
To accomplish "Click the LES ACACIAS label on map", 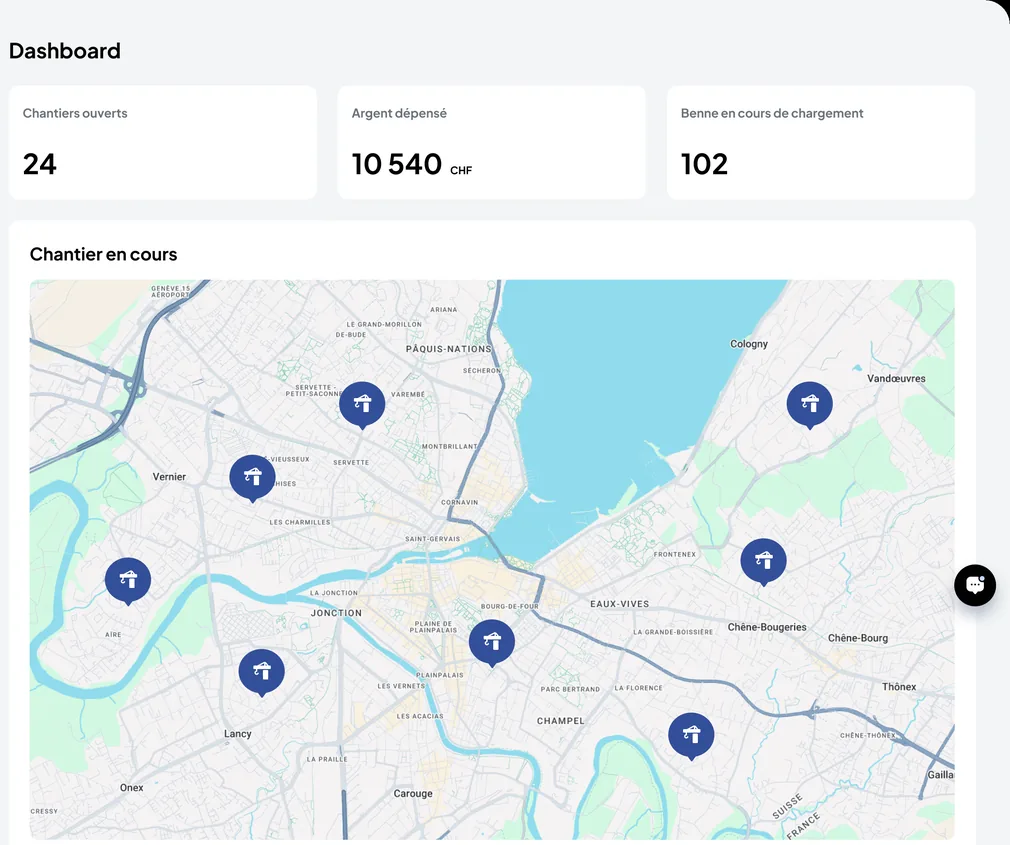I will (x=419, y=716).
